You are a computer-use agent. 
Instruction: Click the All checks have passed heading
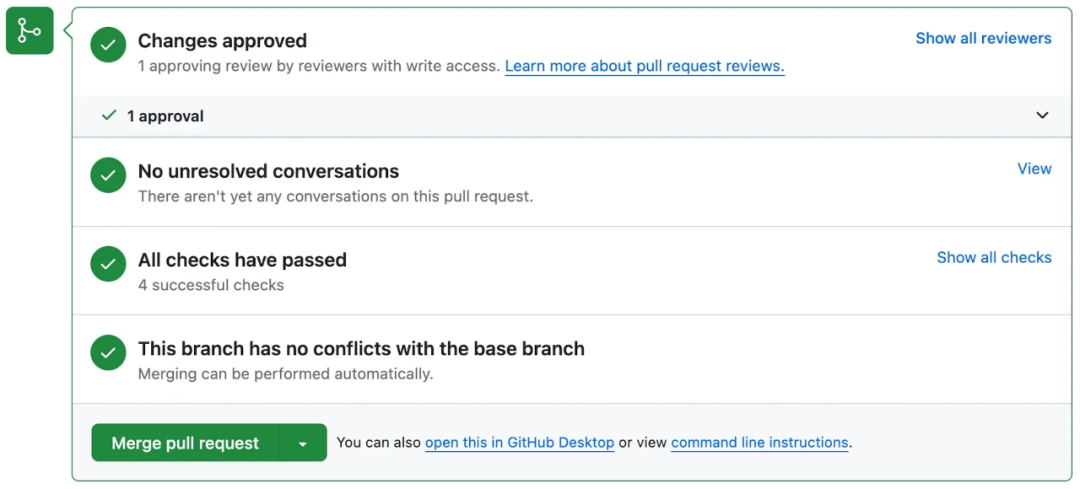pos(242,260)
